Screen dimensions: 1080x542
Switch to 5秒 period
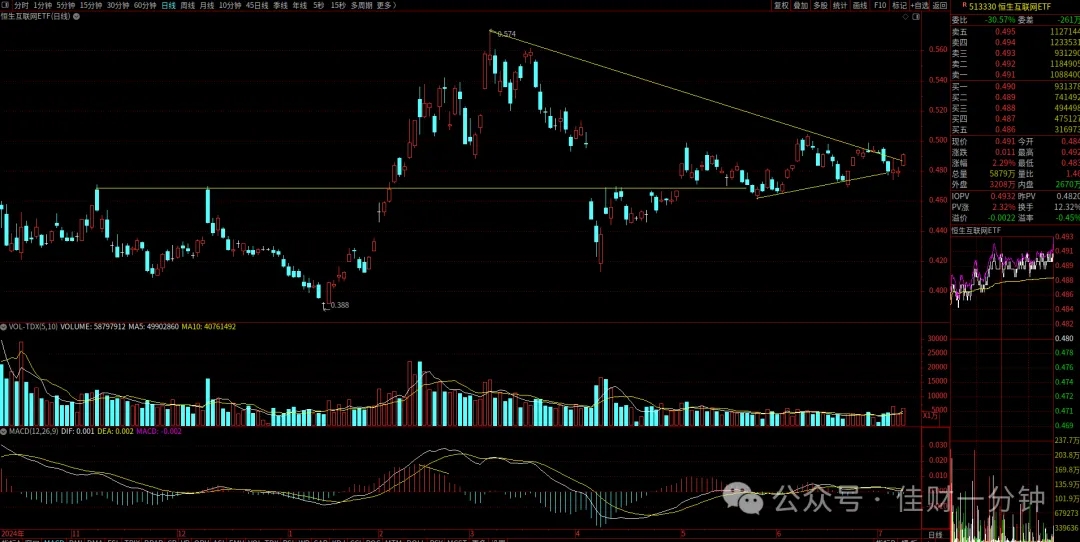[318, 5]
